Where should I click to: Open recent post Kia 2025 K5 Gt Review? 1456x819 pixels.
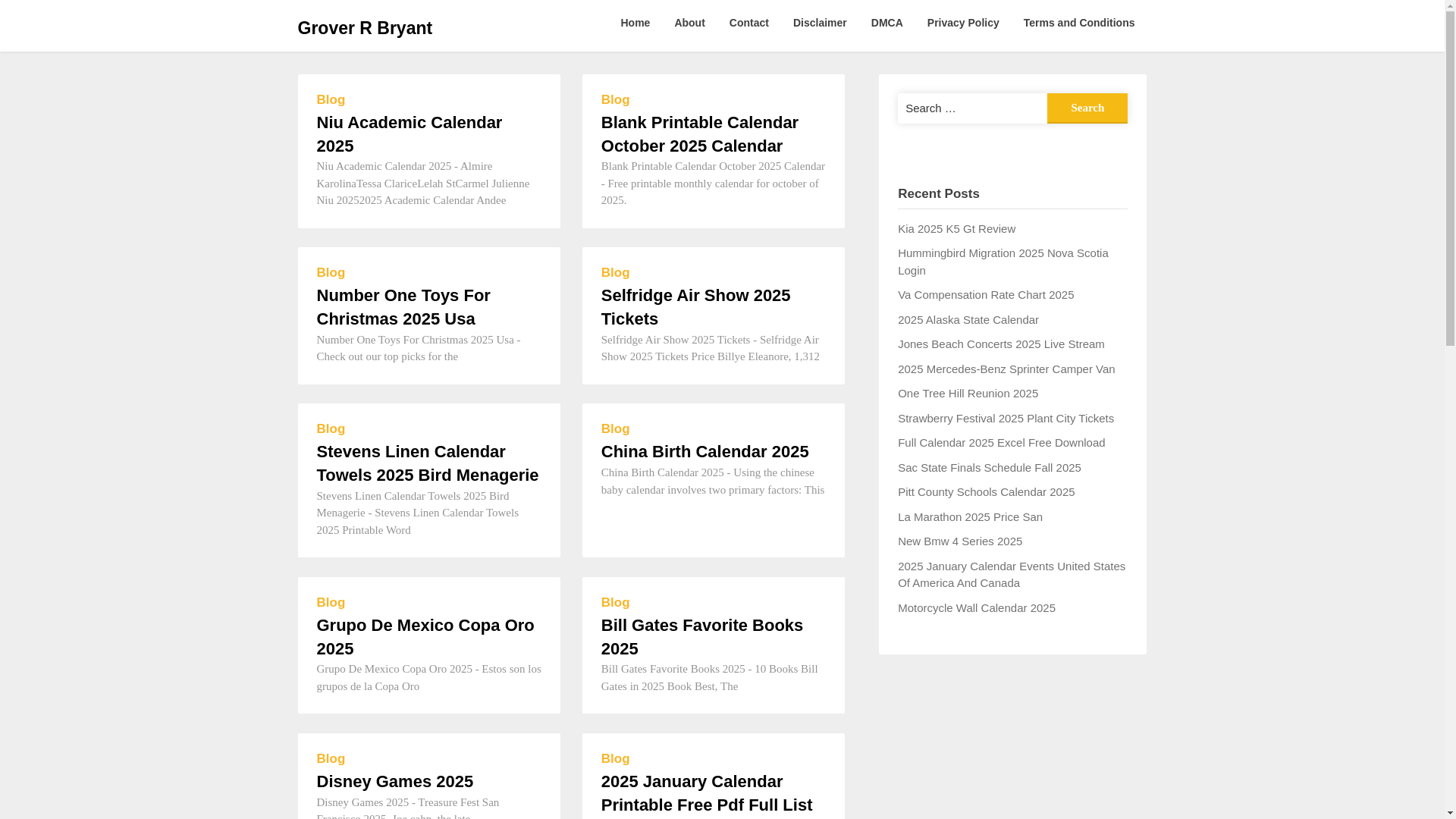956,229
